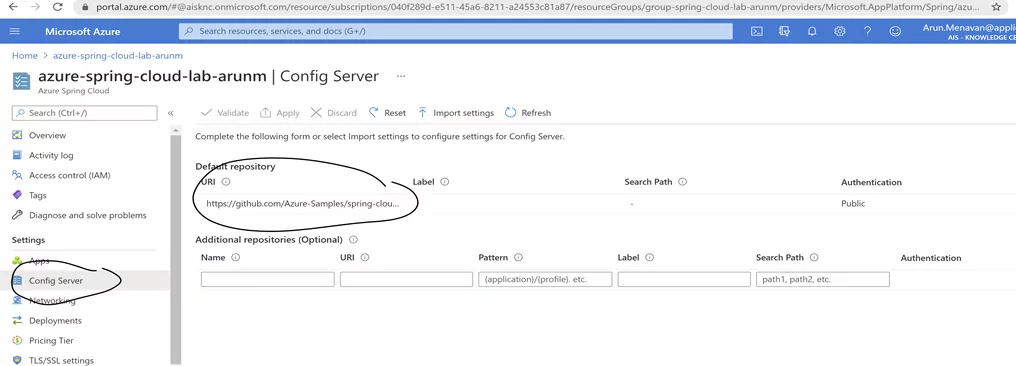The image size is (1016, 366).
Task: Open the ellipsis more options beside Config Server title
Action: coord(401,76)
